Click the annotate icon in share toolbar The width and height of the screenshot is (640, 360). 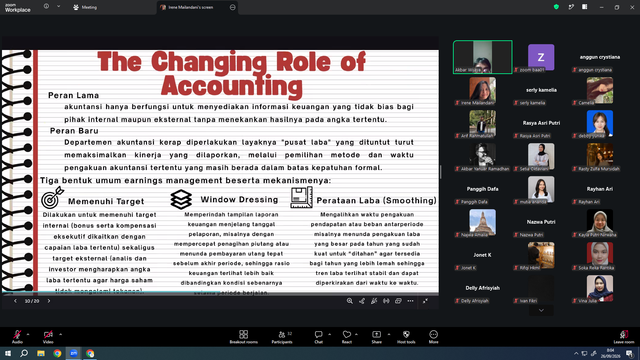point(374,301)
